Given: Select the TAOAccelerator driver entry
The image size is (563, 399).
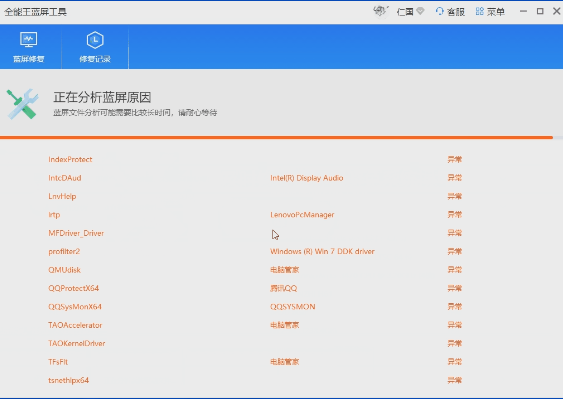Looking at the screenshot, I should [75, 325].
